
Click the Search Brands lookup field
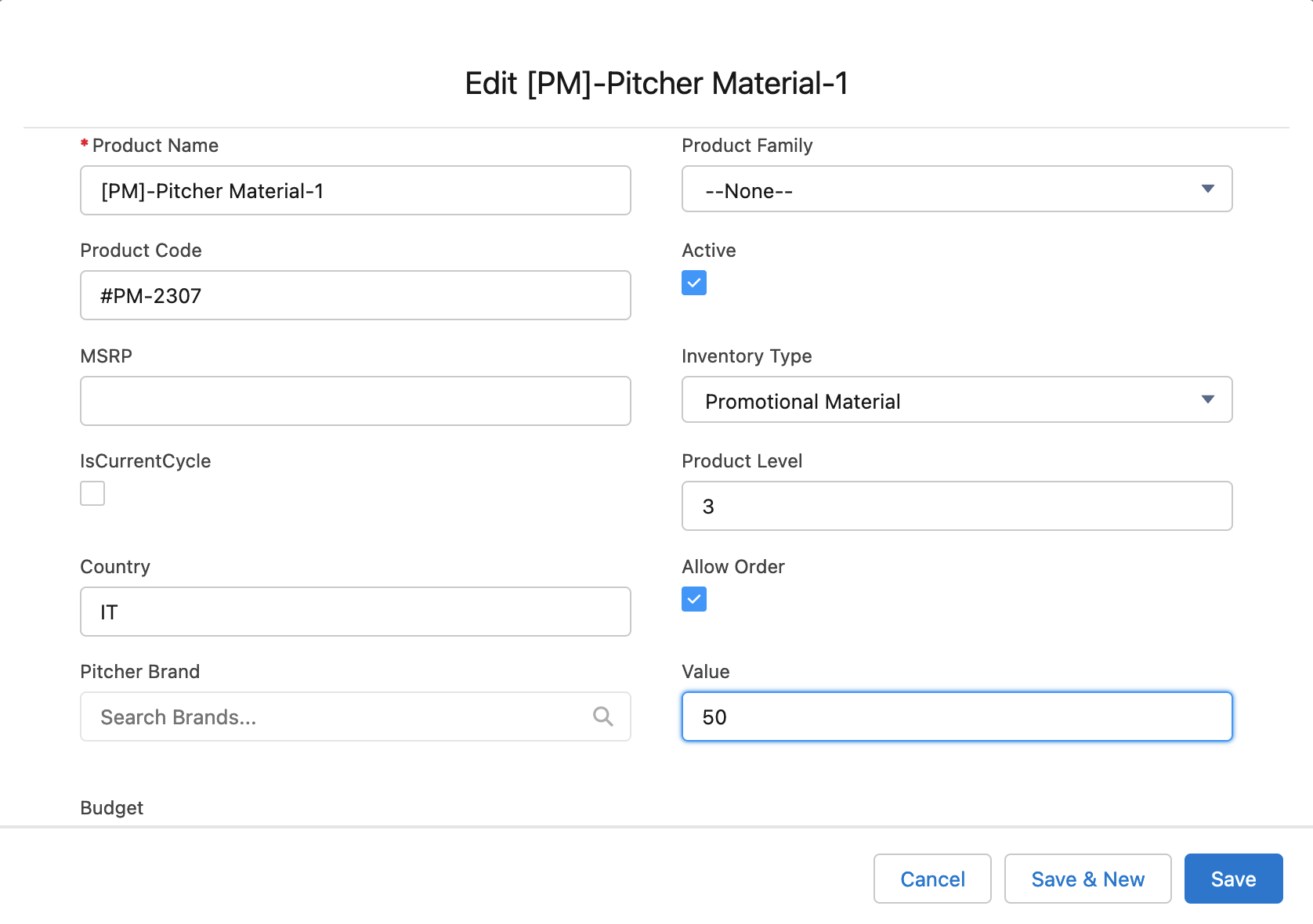(337, 716)
